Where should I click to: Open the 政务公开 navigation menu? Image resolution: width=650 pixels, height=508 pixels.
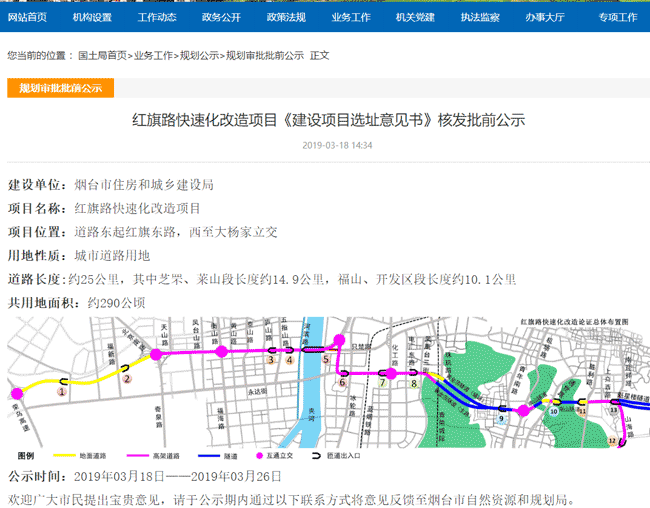pos(221,17)
